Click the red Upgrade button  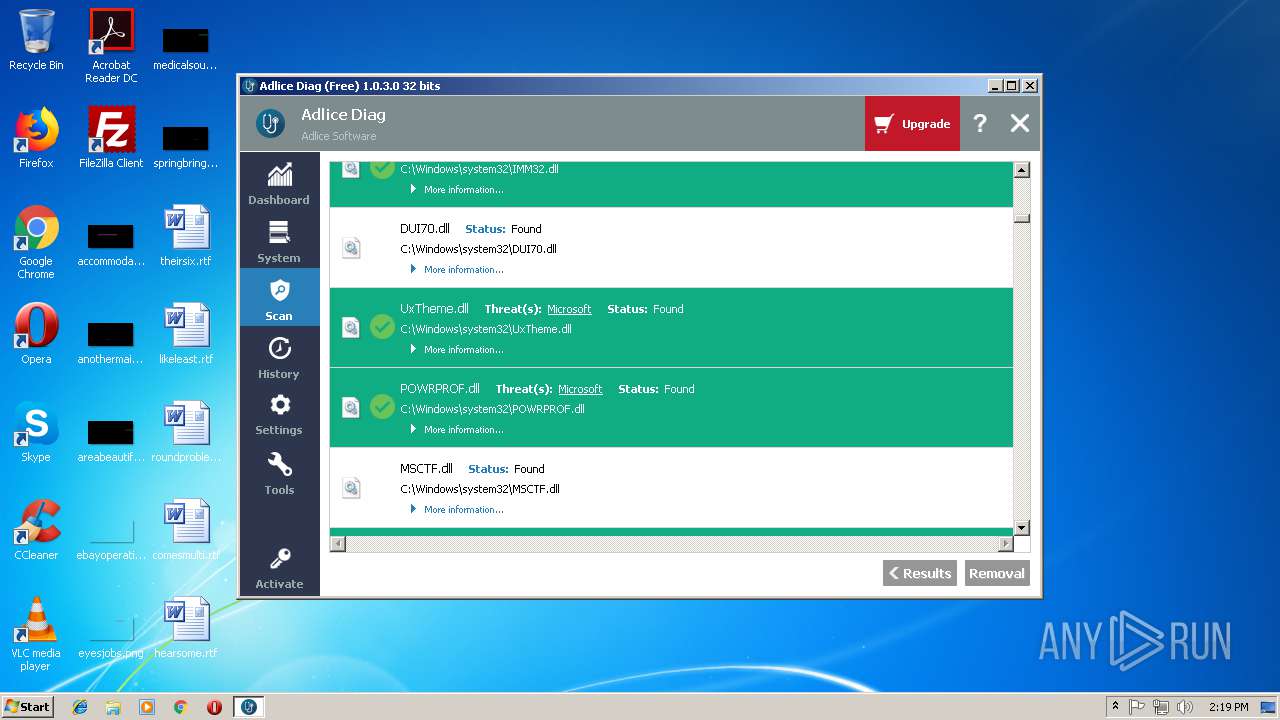pyautogui.click(x=912, y=123)
